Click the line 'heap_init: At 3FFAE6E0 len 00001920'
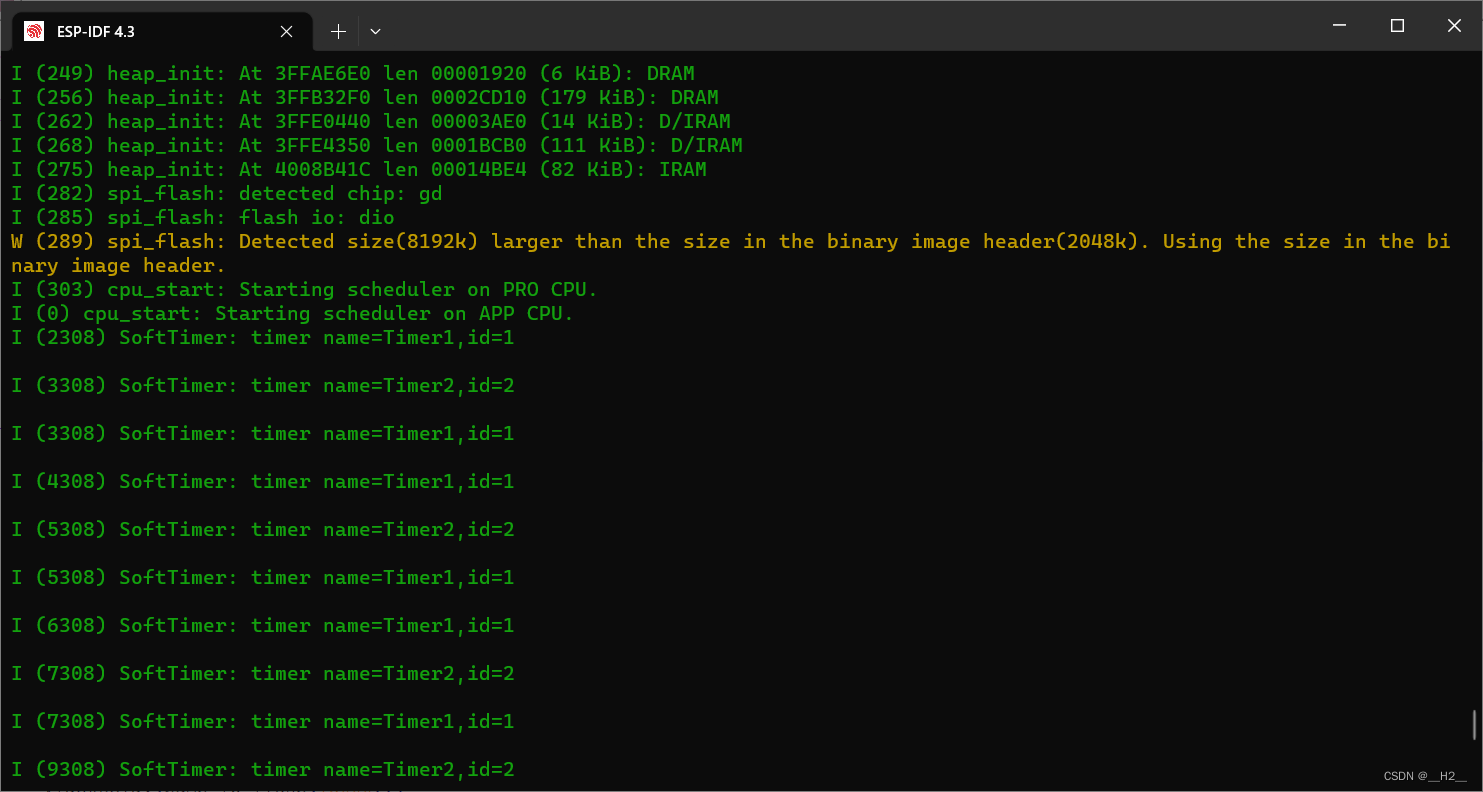 click(x=352, y=73)
